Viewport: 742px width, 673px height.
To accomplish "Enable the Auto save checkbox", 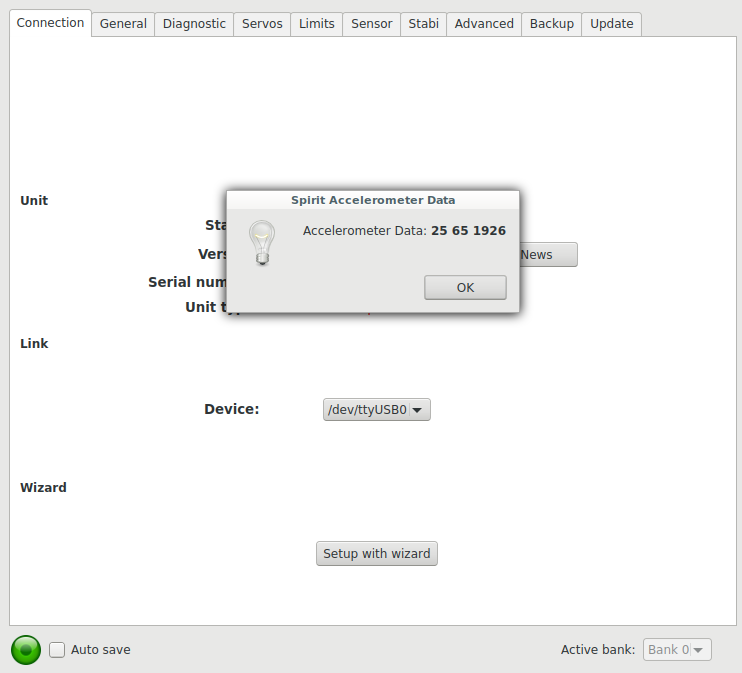I will [x=58, y=650].
